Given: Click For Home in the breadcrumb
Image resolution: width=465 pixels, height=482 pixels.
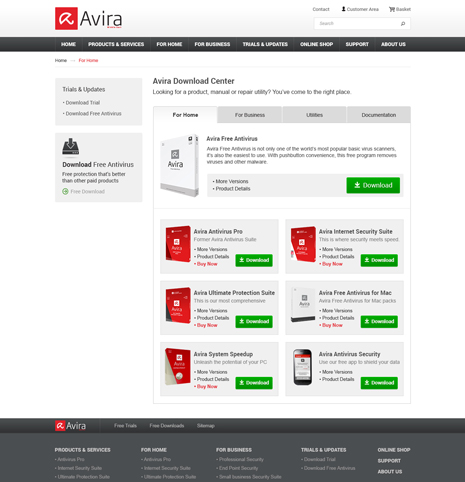Looking at the screenshot, I should point(88,60).
